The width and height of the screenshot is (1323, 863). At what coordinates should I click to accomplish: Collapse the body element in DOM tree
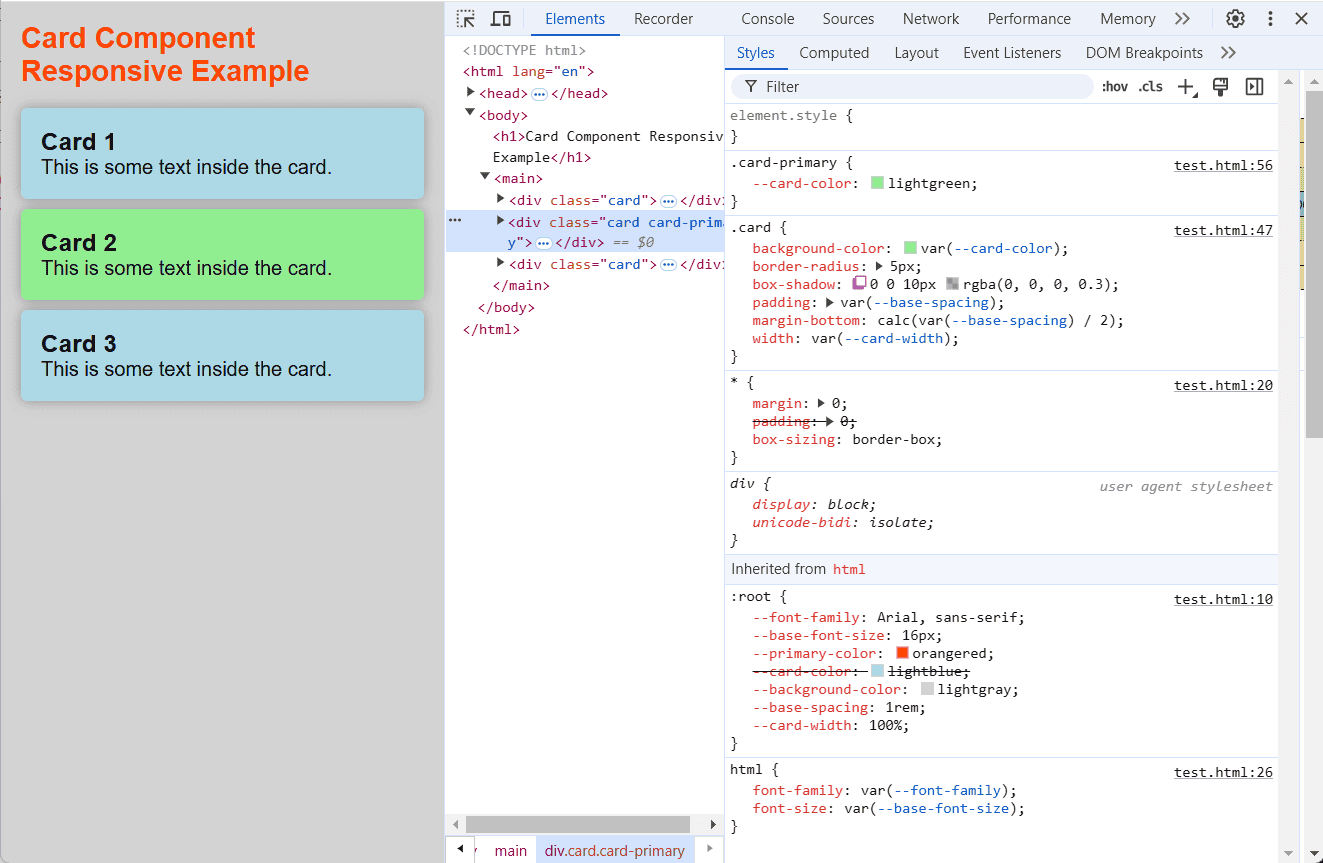pos(471,113)
